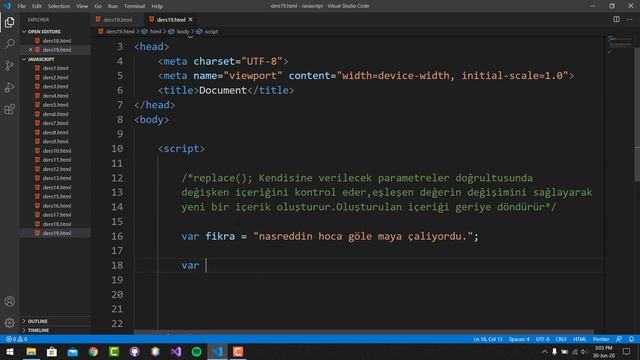
Task: Click the html breadcrumb item
Action: click(155, 31)
